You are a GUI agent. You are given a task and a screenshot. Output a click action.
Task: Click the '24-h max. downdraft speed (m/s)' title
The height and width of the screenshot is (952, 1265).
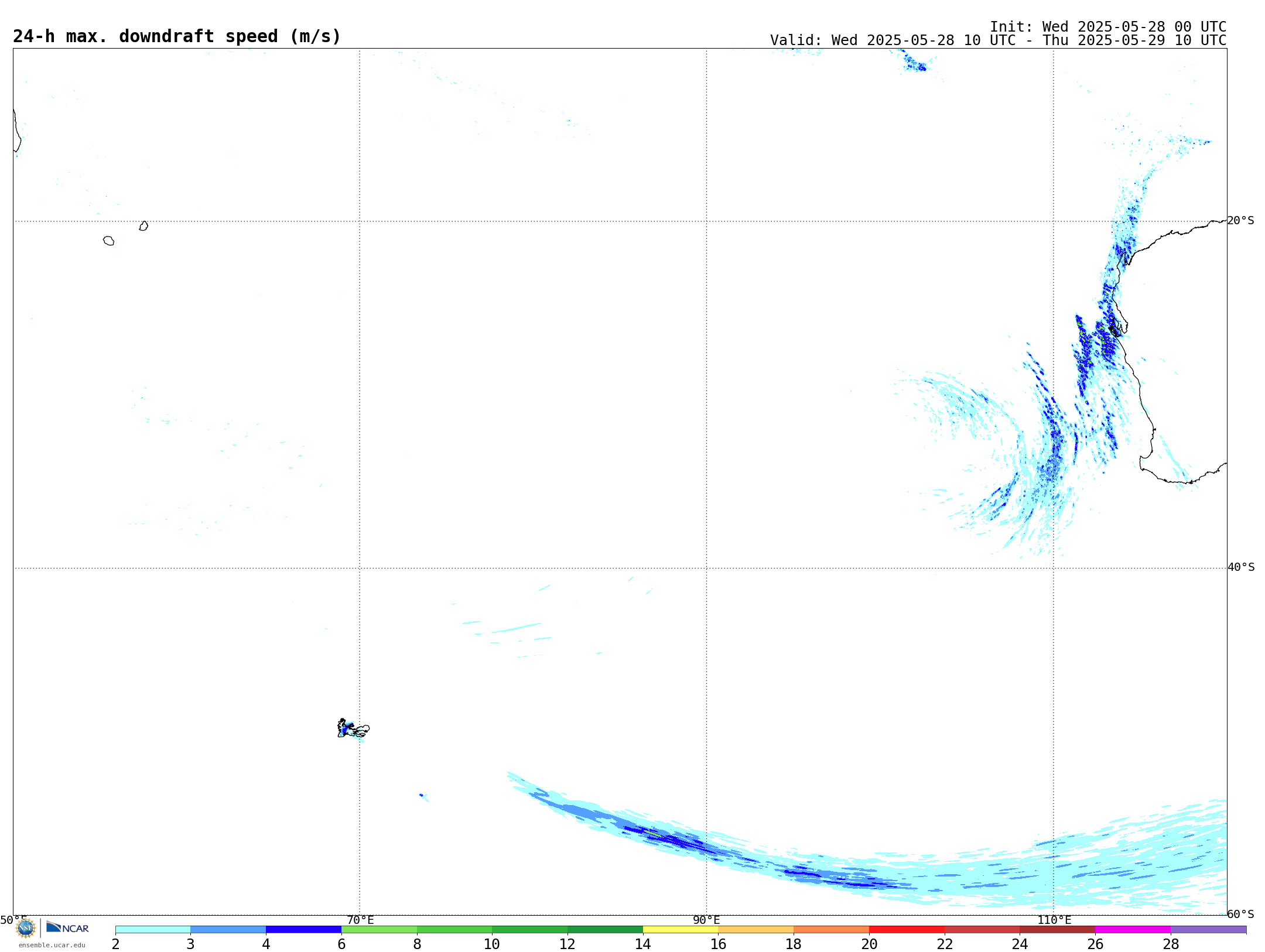tap(177, 37)
